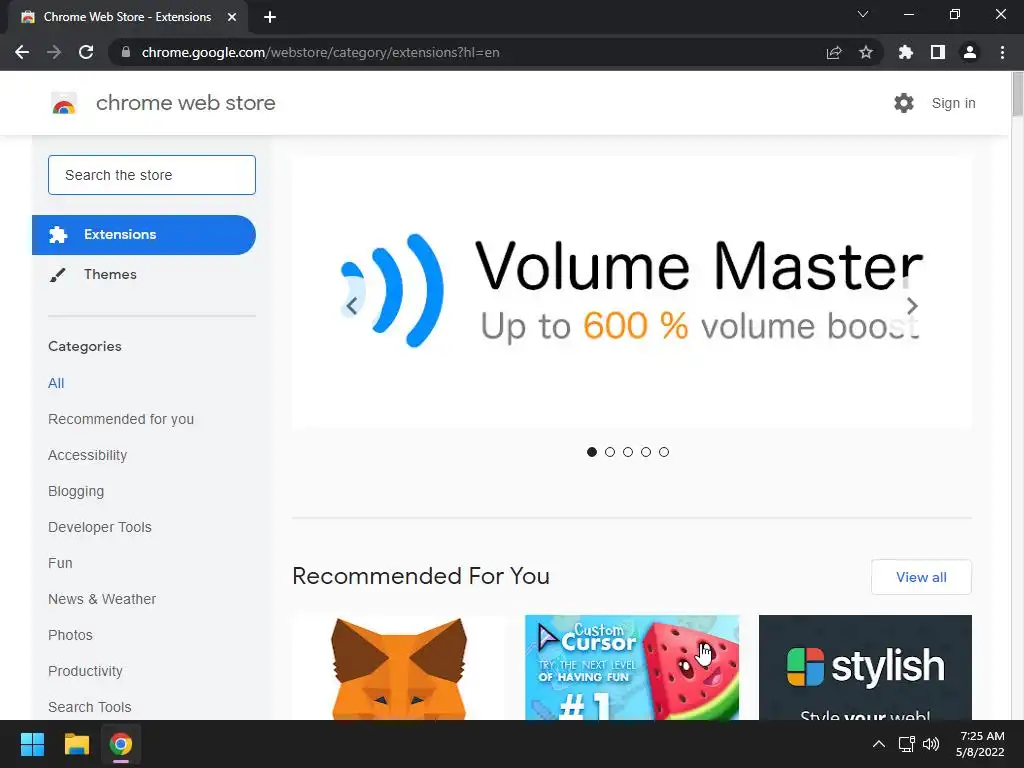Screen dimensions: 1024x768
Task: Open network status in system tray
Action: pos(906,744)
